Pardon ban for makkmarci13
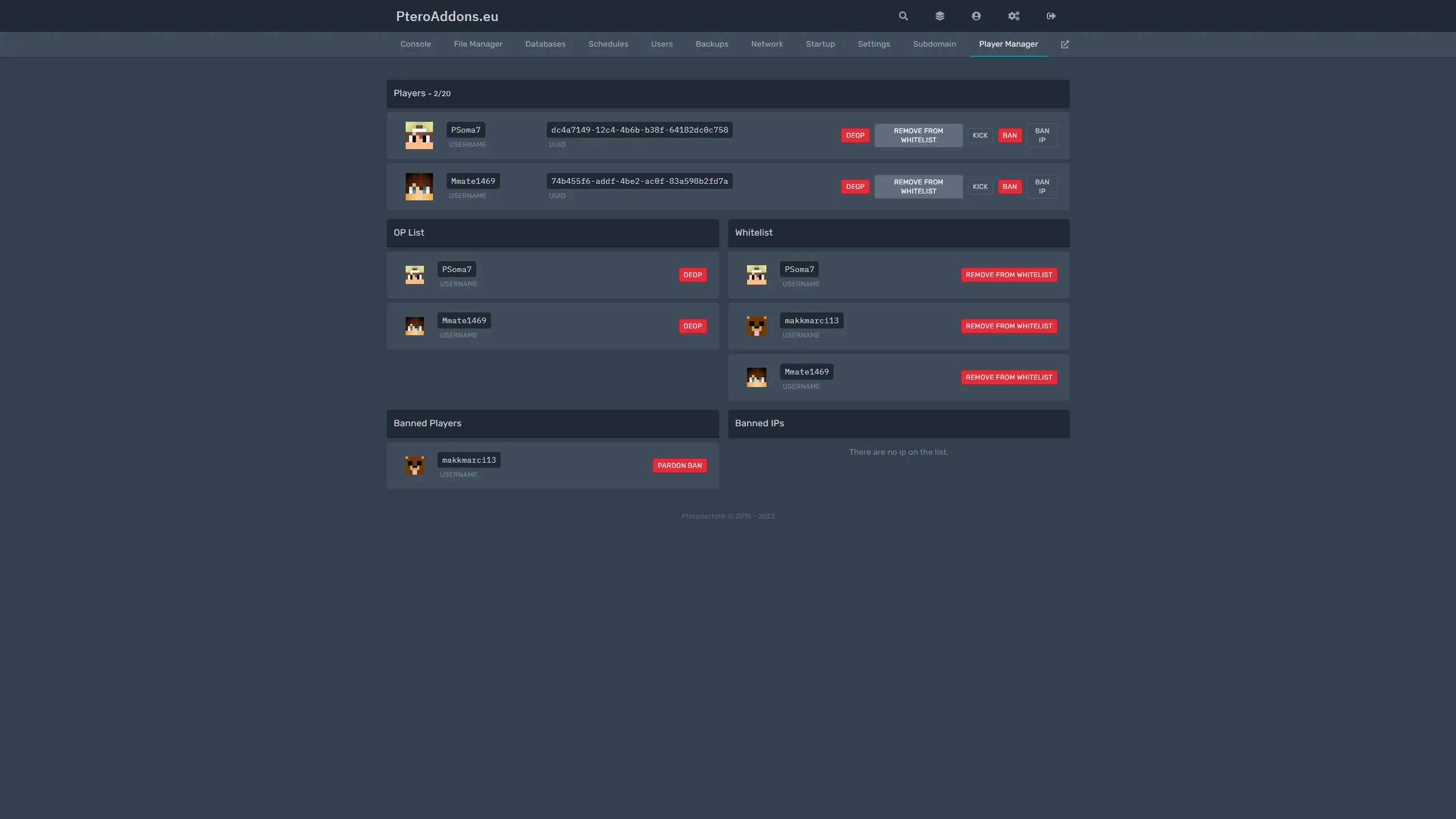The width and height of the screenshot is (1456, 819). pyautogui.click(x=679, y=466)
